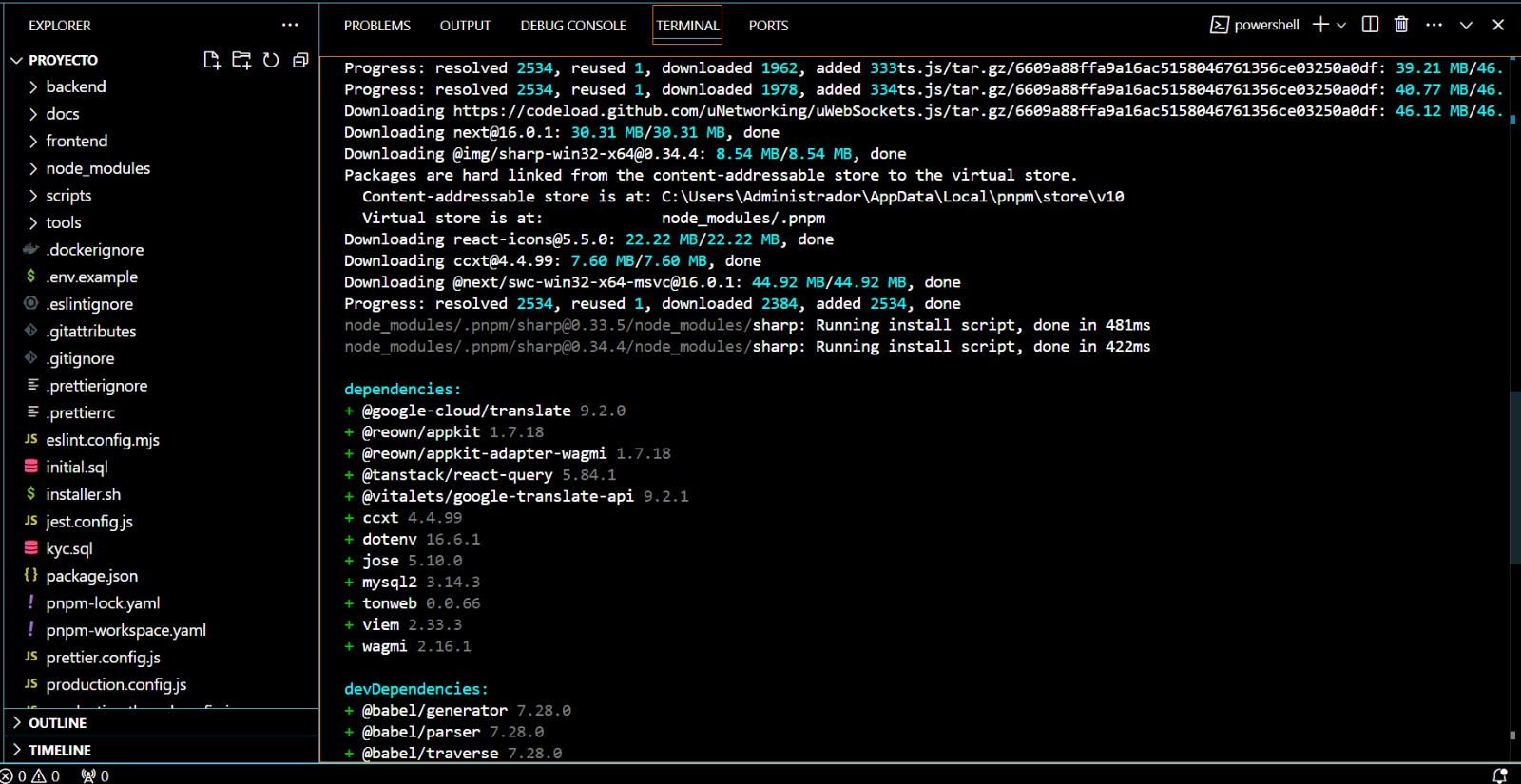
Task: Click the notifications bell in status bar
Action: pyautogui.click(x=1500, y=775)
